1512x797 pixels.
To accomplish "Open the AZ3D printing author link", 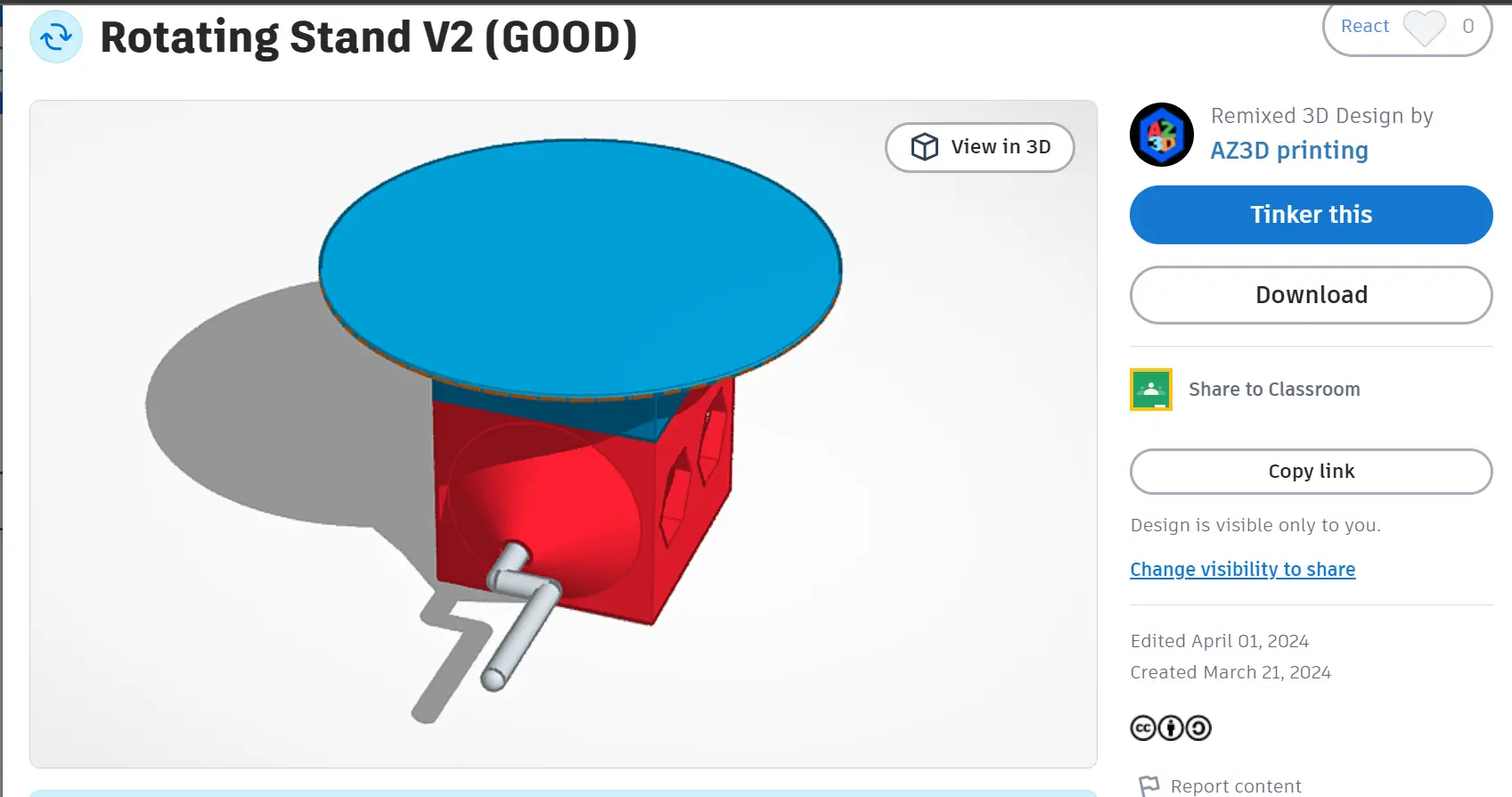I will pyautogui.click(x=1289, y=151).
